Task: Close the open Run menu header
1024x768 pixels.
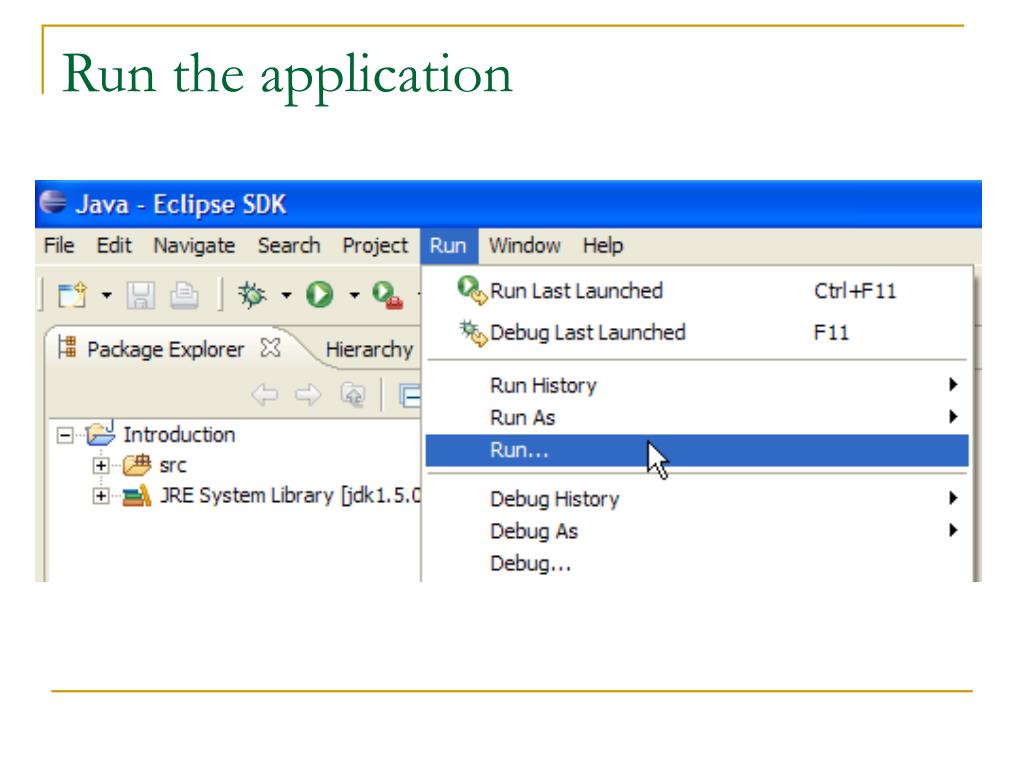Action: pyautogui.click(x=449, y=246)
